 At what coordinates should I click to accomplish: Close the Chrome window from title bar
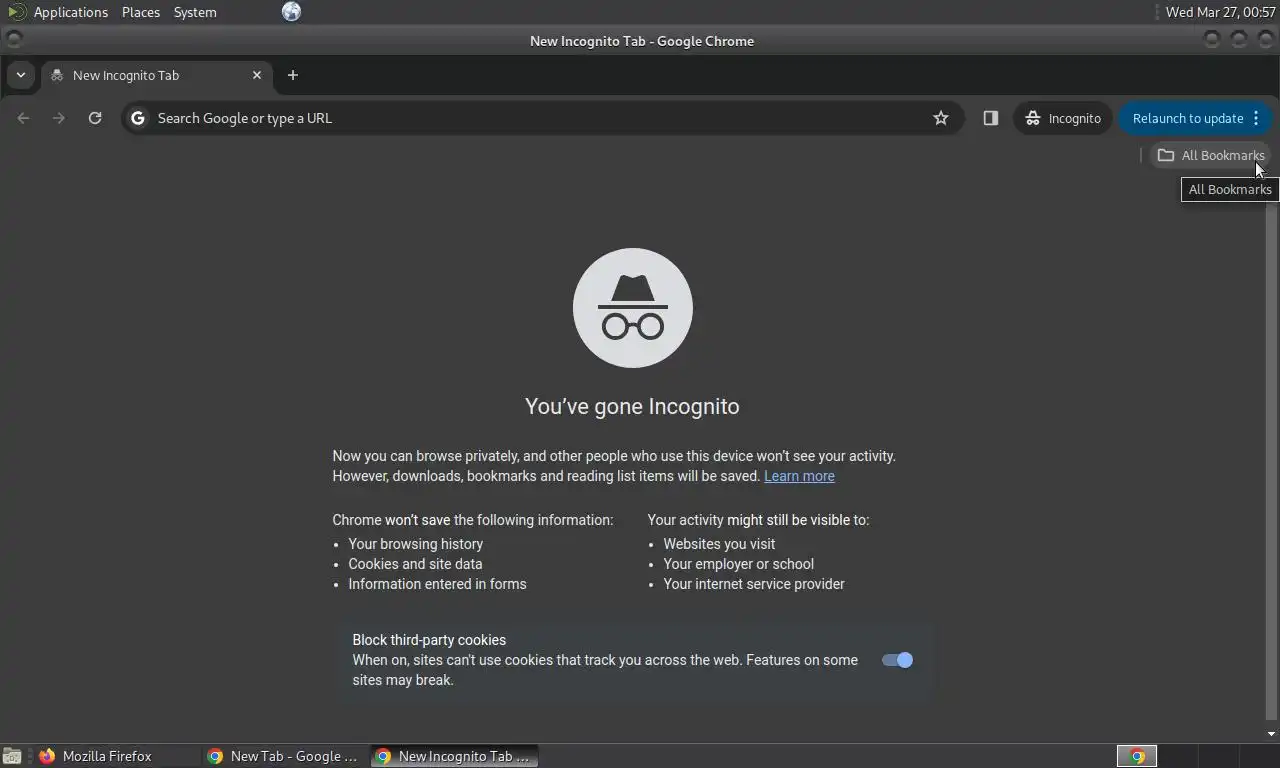(x=1265, y=40)
